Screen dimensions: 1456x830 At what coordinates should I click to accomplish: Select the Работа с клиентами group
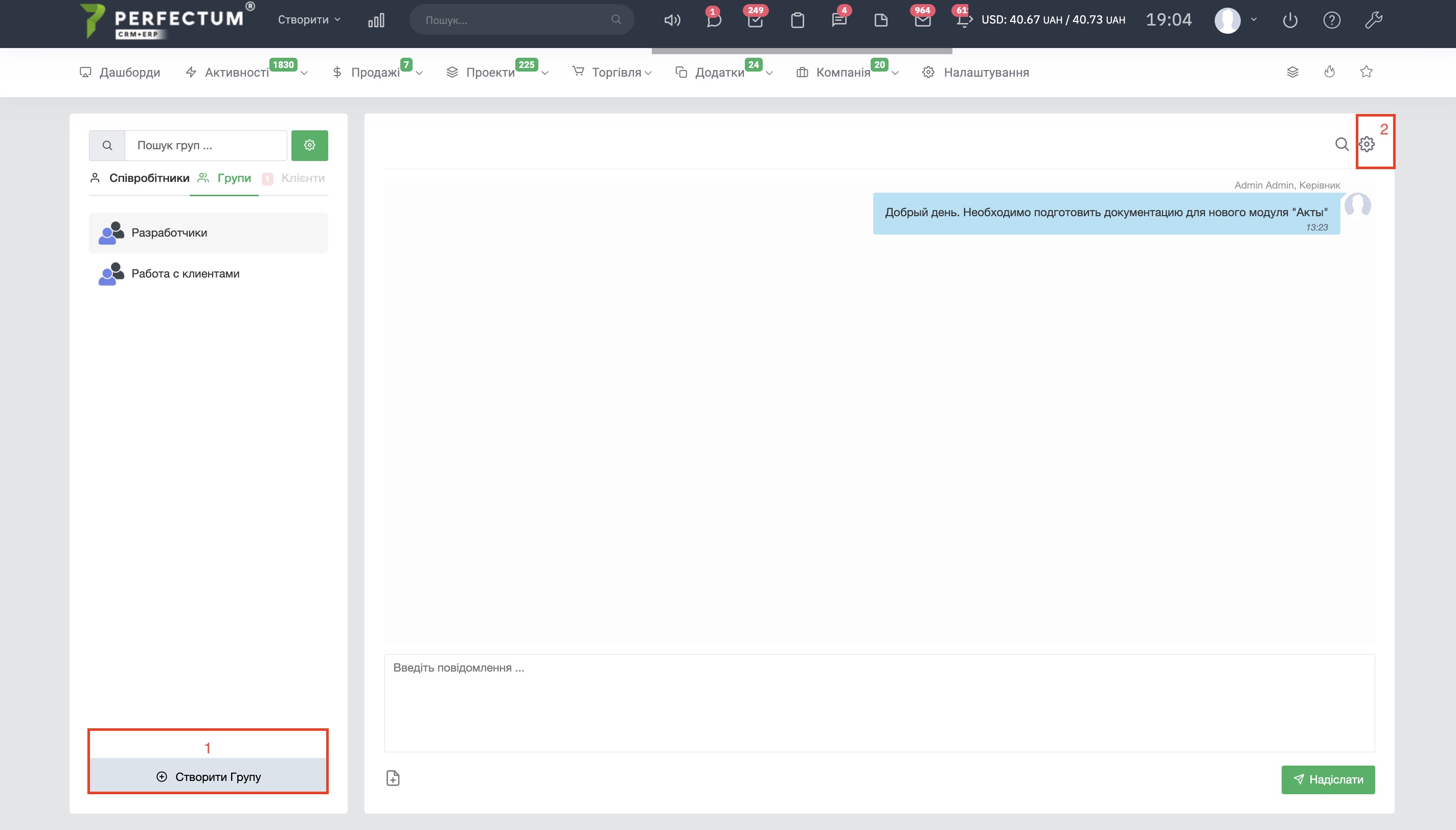(x=185, y=273)
